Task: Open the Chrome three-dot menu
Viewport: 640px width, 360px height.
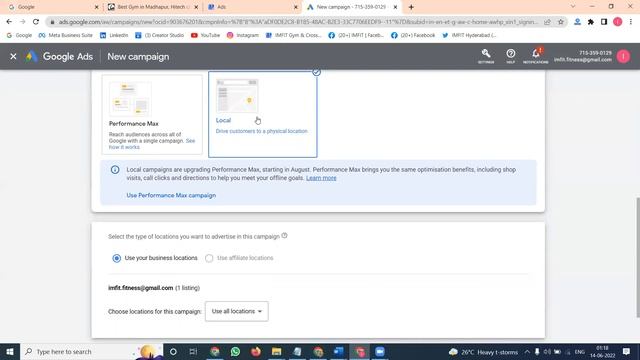Action: [631, 22]
